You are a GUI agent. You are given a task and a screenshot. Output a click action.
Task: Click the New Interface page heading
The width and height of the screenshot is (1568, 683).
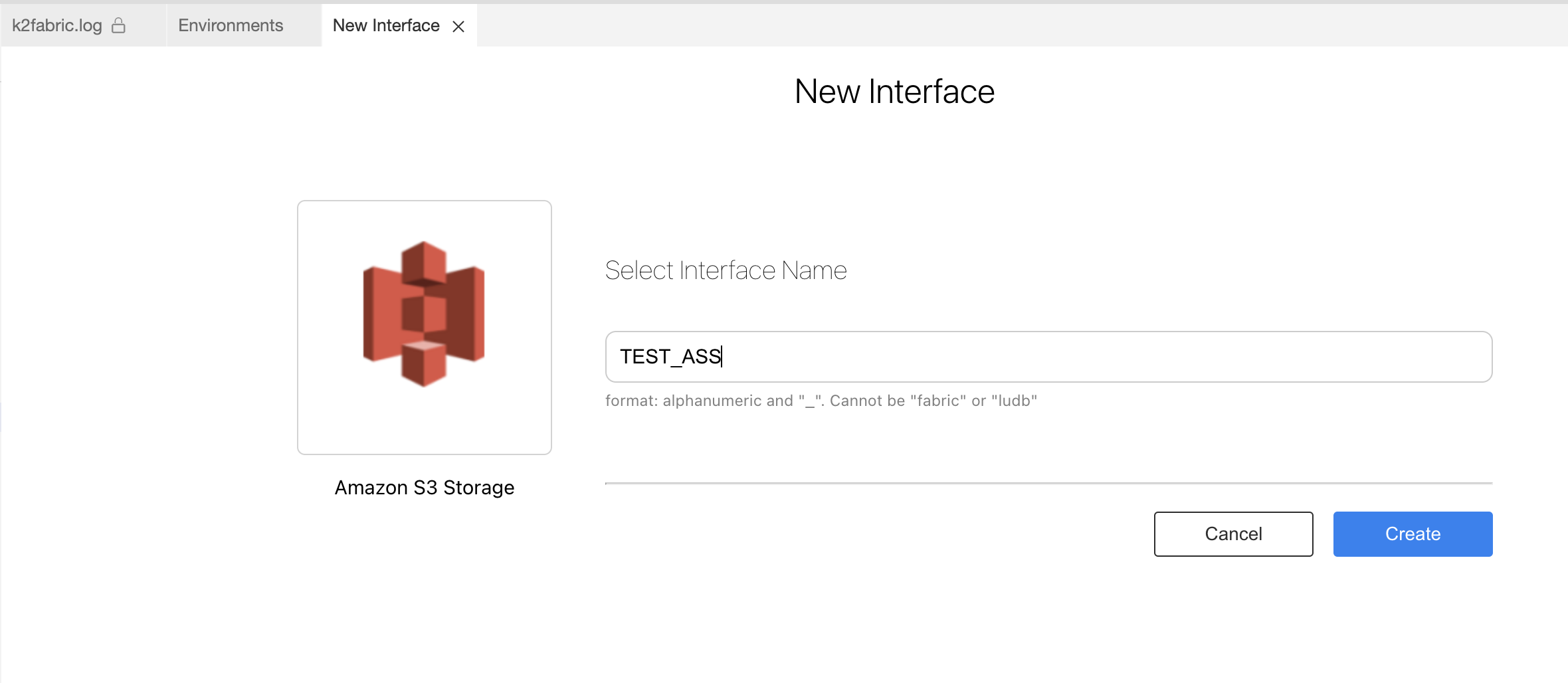[x=894, y=92]
